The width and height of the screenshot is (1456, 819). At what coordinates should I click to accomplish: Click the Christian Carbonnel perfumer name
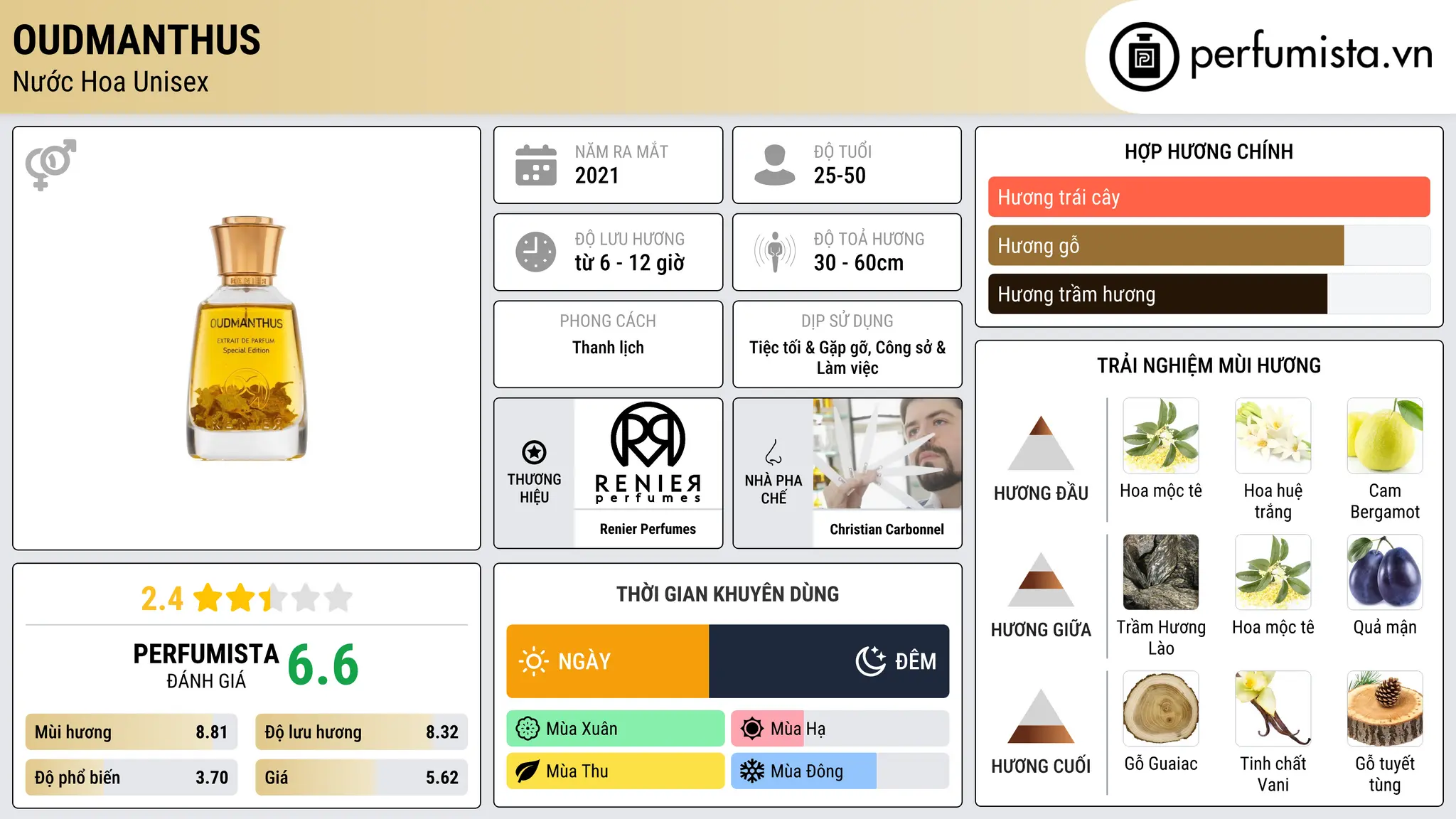[x=887, y=529]
